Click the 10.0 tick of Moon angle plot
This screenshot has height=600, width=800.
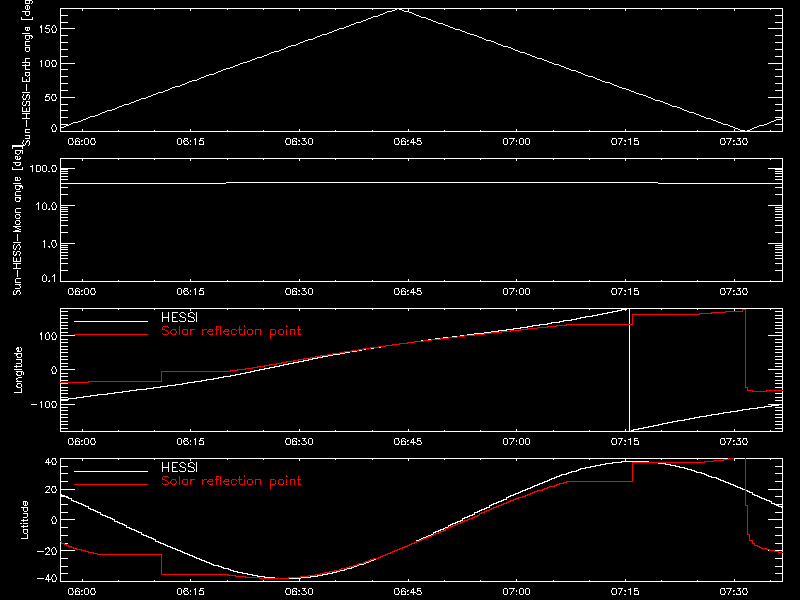click(x=46, y=207)
